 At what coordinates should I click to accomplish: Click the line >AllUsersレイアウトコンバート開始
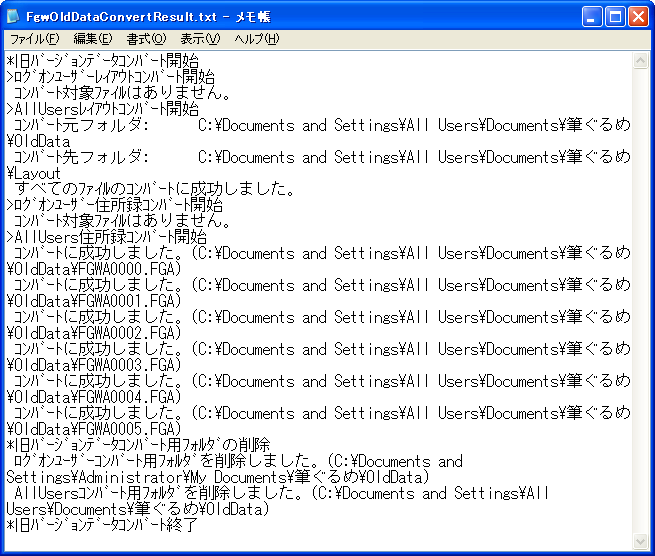tap(102, 109)
